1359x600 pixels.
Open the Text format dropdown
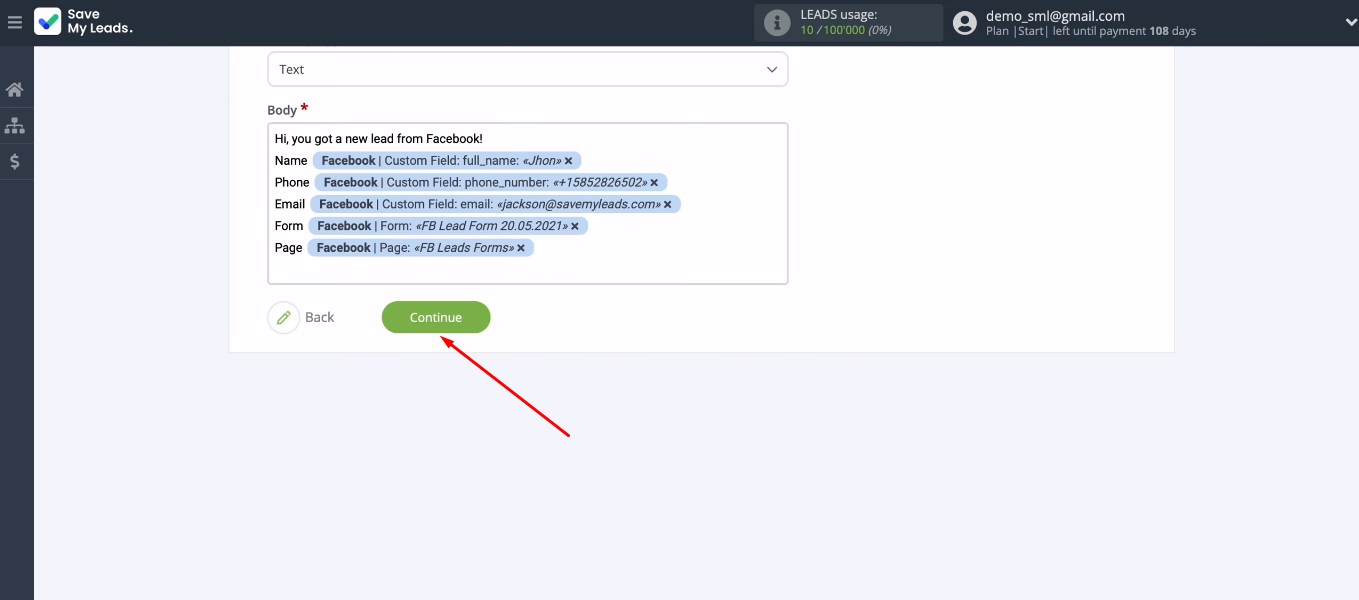click(x=527, y=69)
